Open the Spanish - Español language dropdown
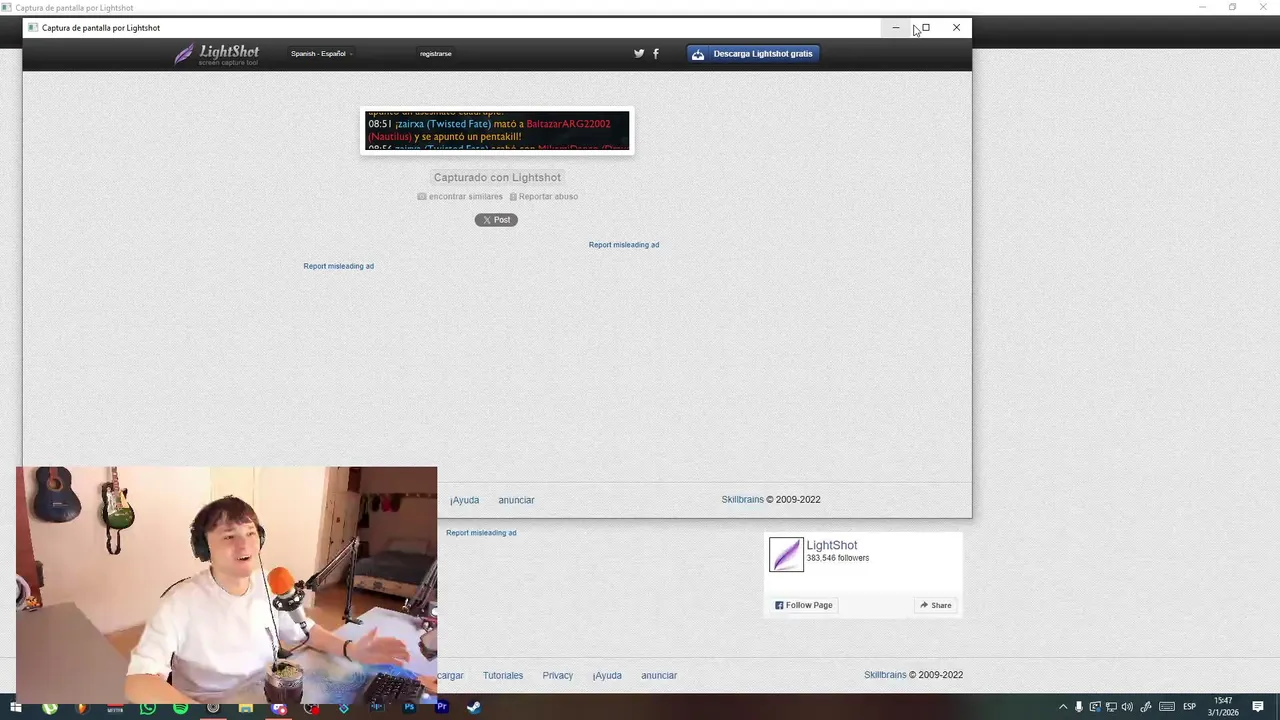 pyautogui.click(x=321, y=54)
